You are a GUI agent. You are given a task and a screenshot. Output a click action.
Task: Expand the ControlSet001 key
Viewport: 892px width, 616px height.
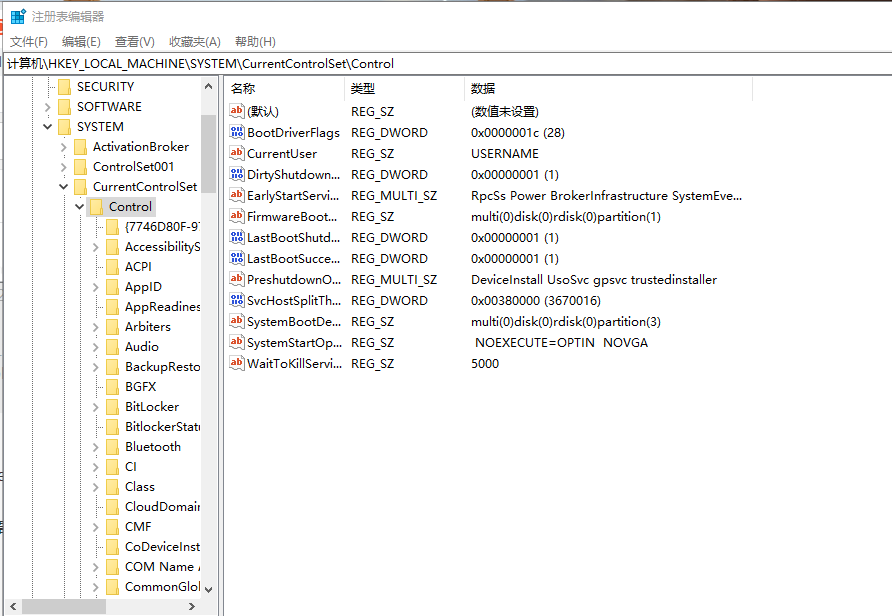64,167
